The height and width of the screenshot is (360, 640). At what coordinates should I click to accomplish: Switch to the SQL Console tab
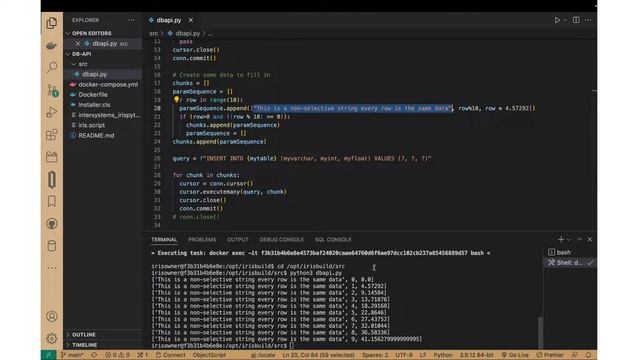pos(333,240)
